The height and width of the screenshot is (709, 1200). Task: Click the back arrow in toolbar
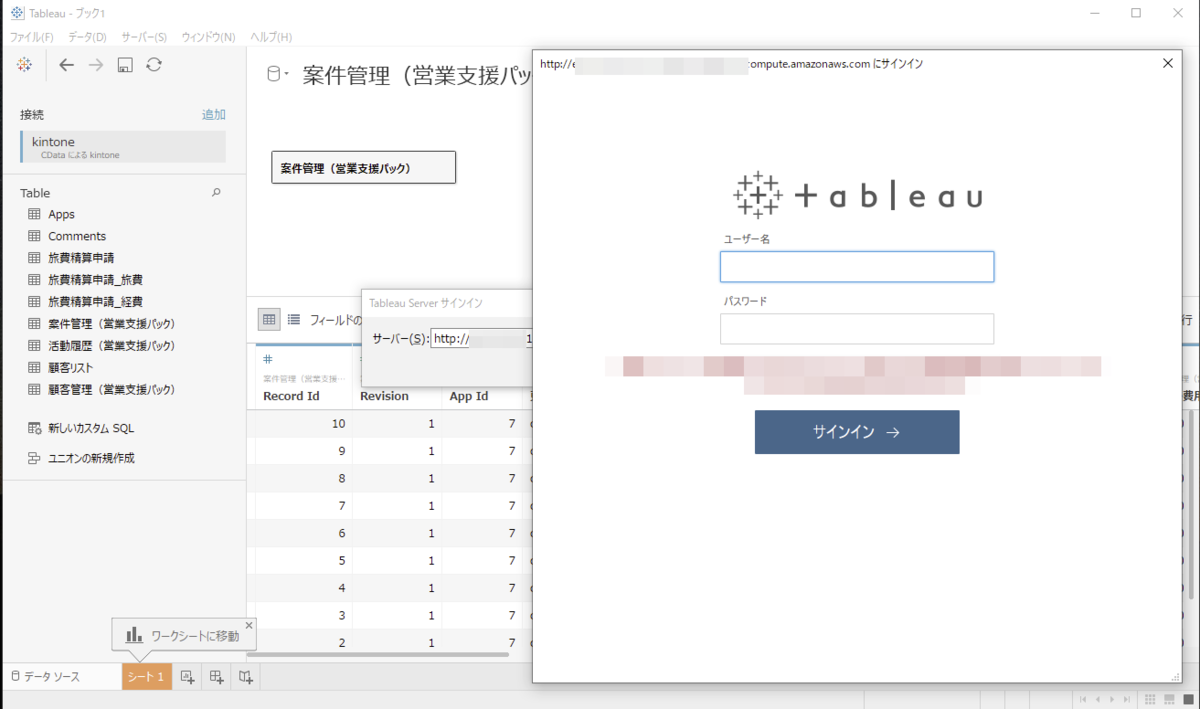coord(66,65)
